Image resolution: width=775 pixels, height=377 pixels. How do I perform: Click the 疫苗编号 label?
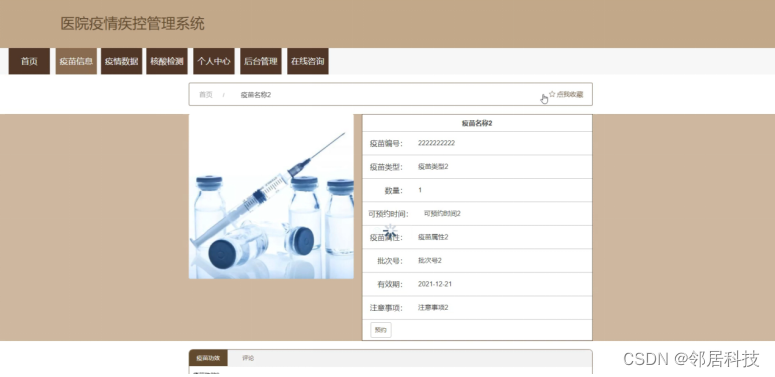click(x=387, y=144)
